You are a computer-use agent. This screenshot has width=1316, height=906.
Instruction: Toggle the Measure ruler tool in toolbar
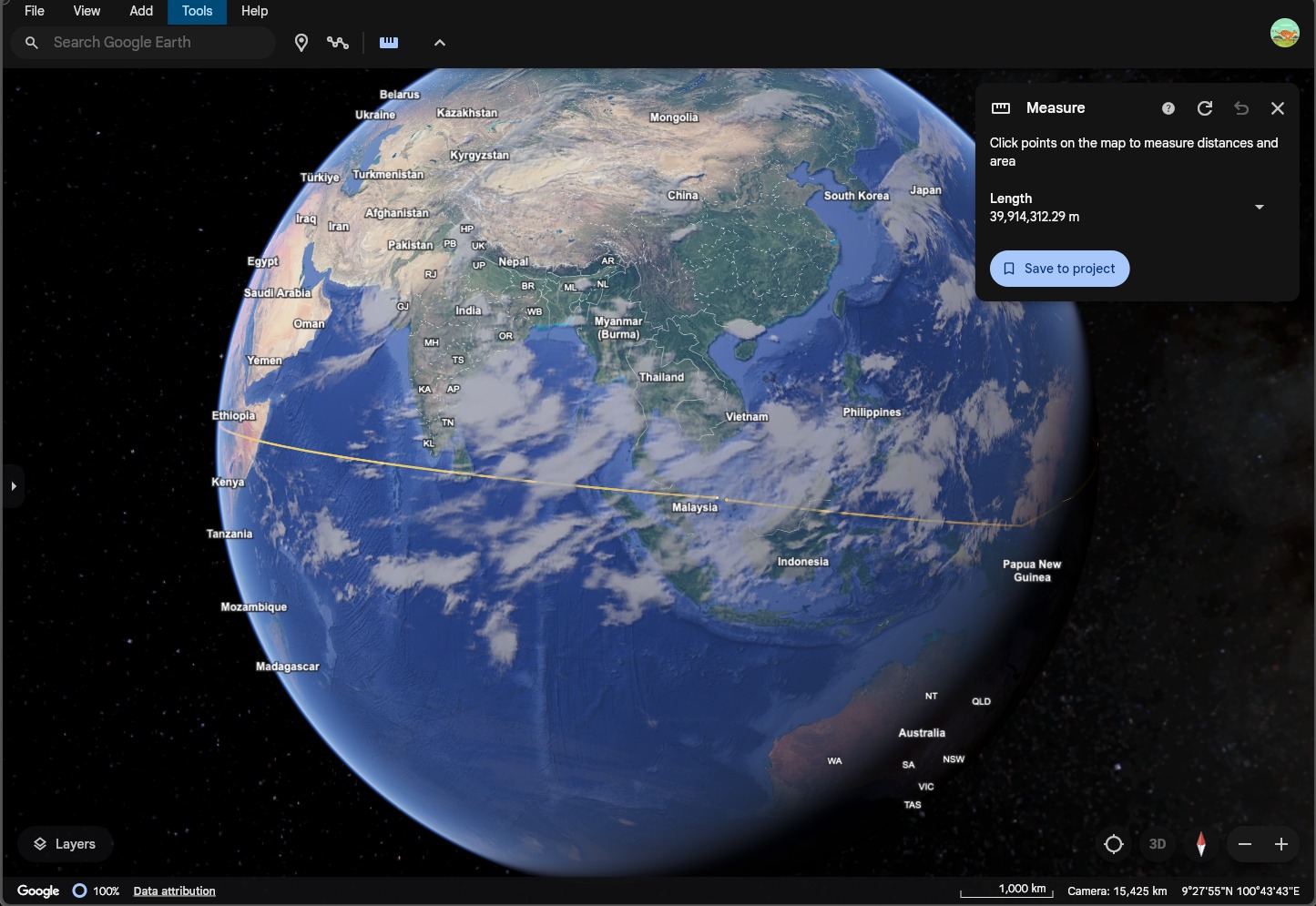[x=389, y=43]
